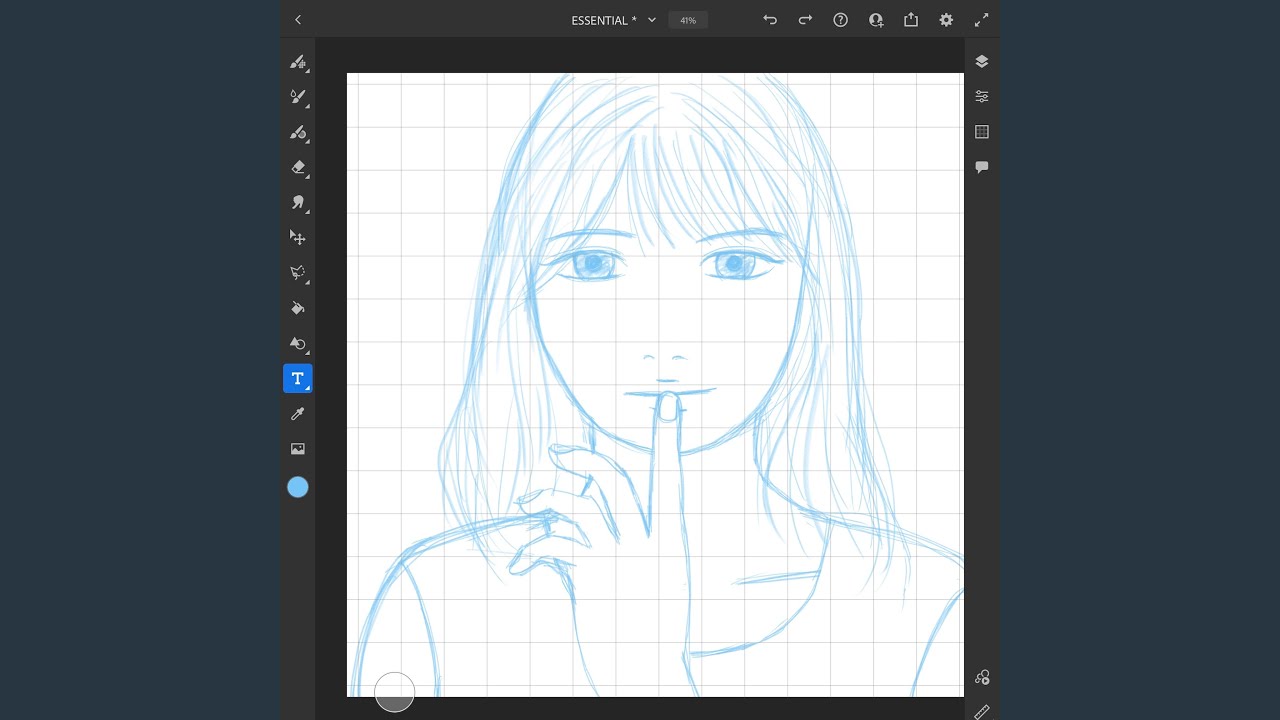Image resolution: width=1280 pixels, height=720 pixels.
Task: Select the Vector Brushes tool
Action: tap(297, 132)
